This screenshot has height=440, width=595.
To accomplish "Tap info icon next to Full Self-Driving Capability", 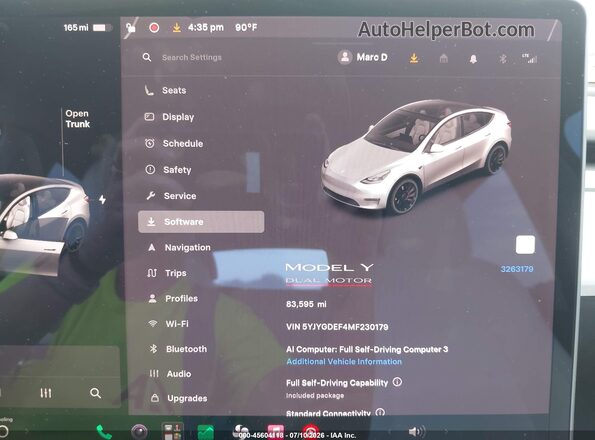I will (397, 382).
